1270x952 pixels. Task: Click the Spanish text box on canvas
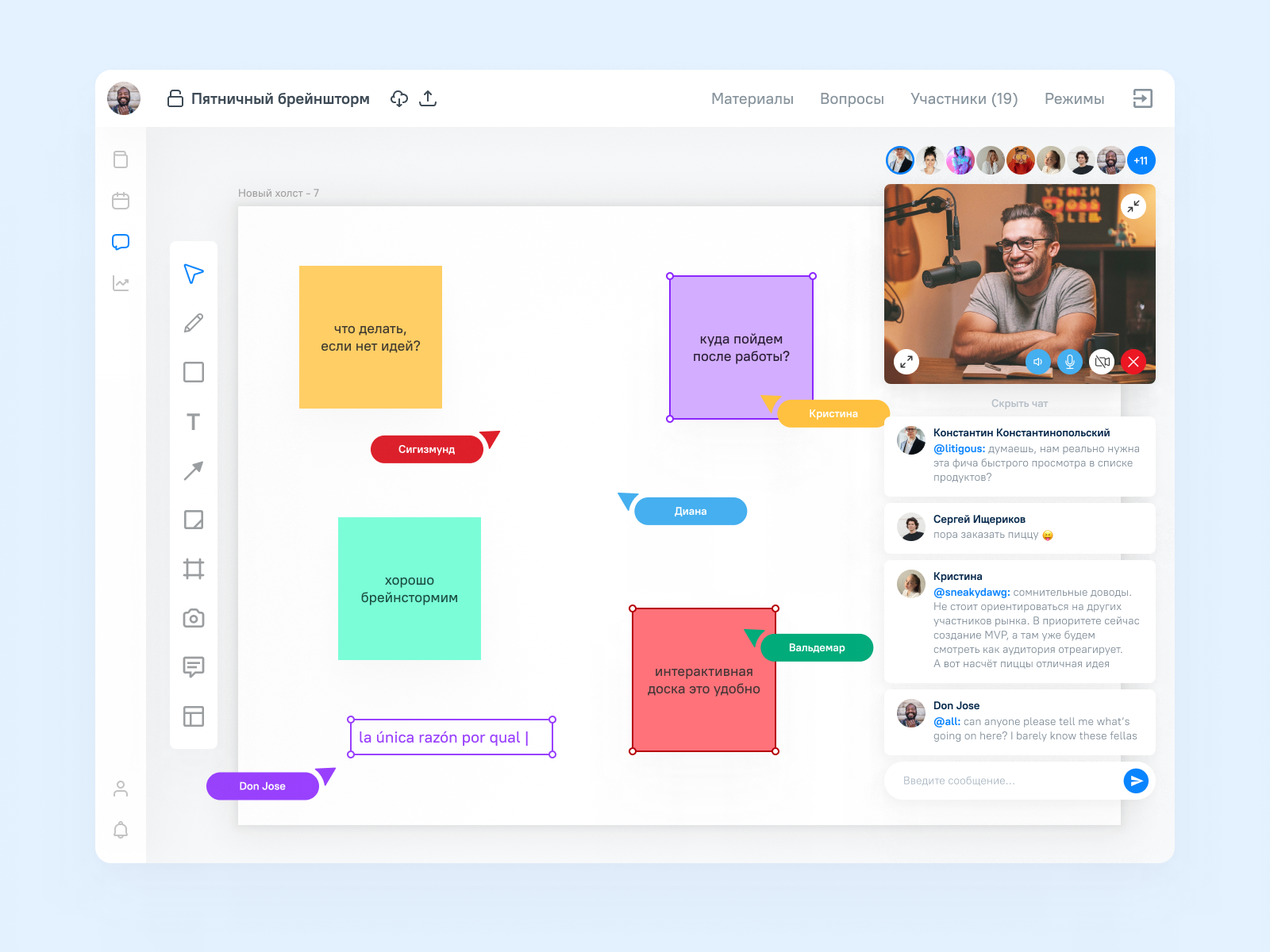(452, 737)
